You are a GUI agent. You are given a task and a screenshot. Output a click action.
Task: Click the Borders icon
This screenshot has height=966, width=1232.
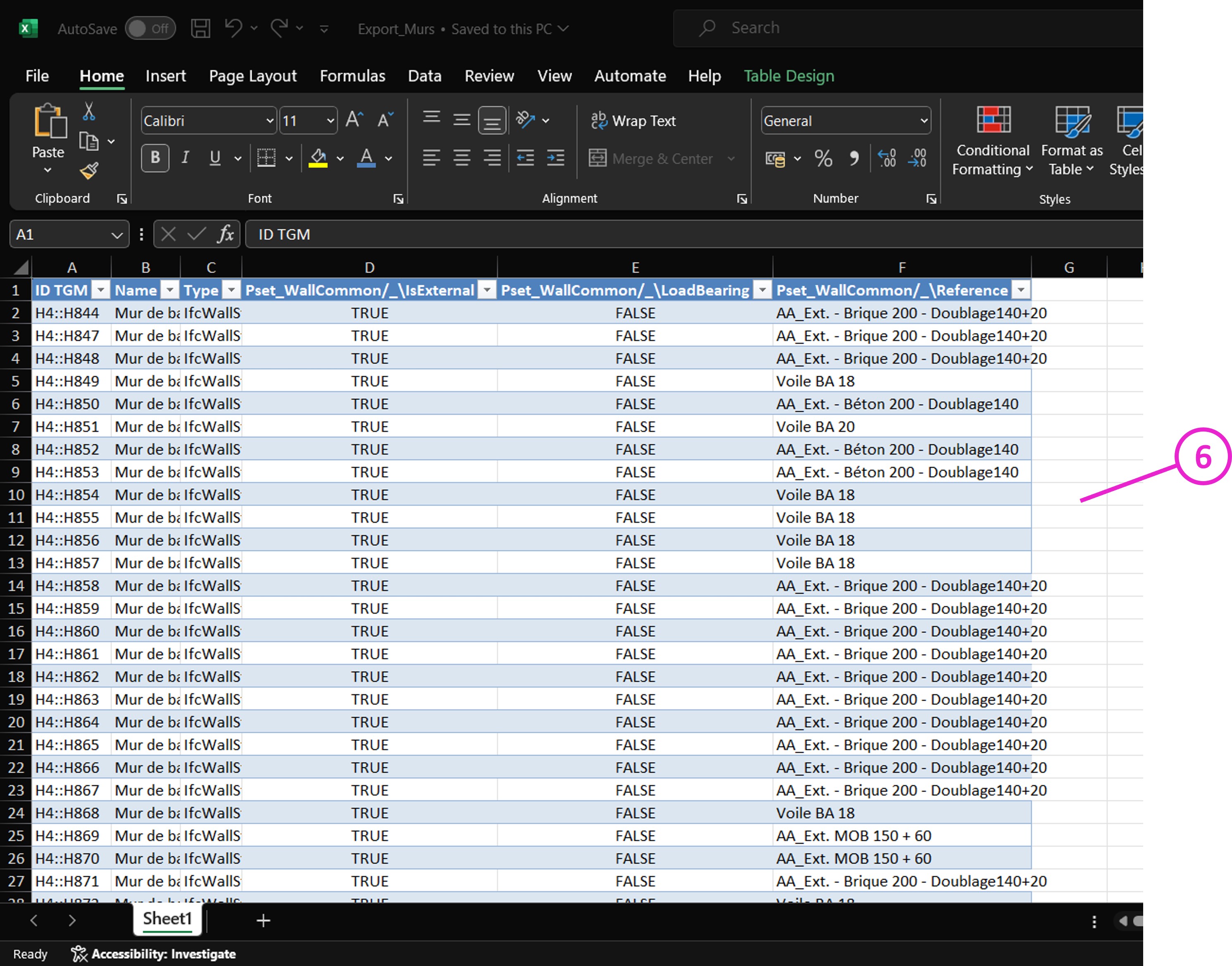click(266, 158)
